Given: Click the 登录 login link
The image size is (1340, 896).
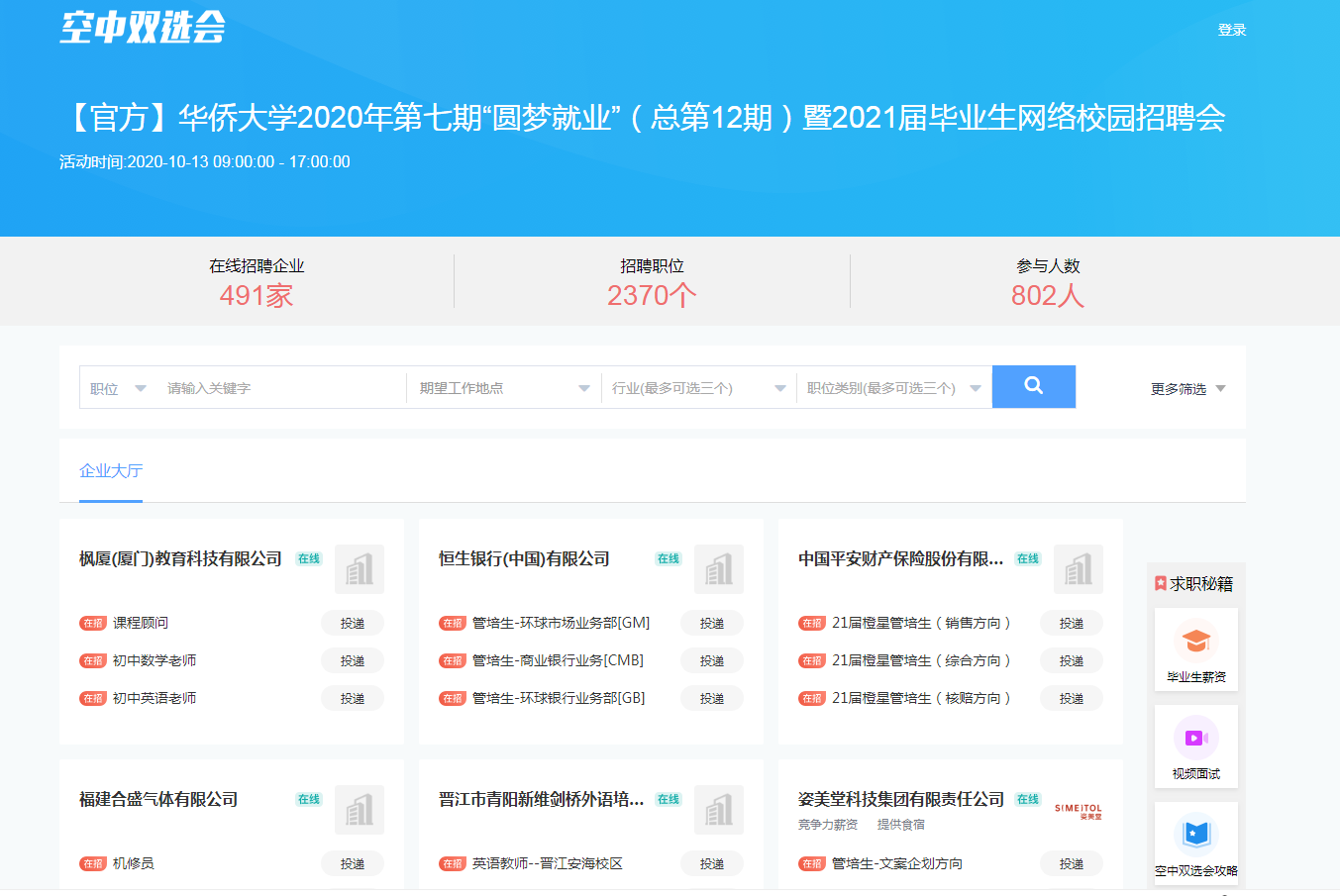Looking at the screenshot, I should [x=1231, y=30].
